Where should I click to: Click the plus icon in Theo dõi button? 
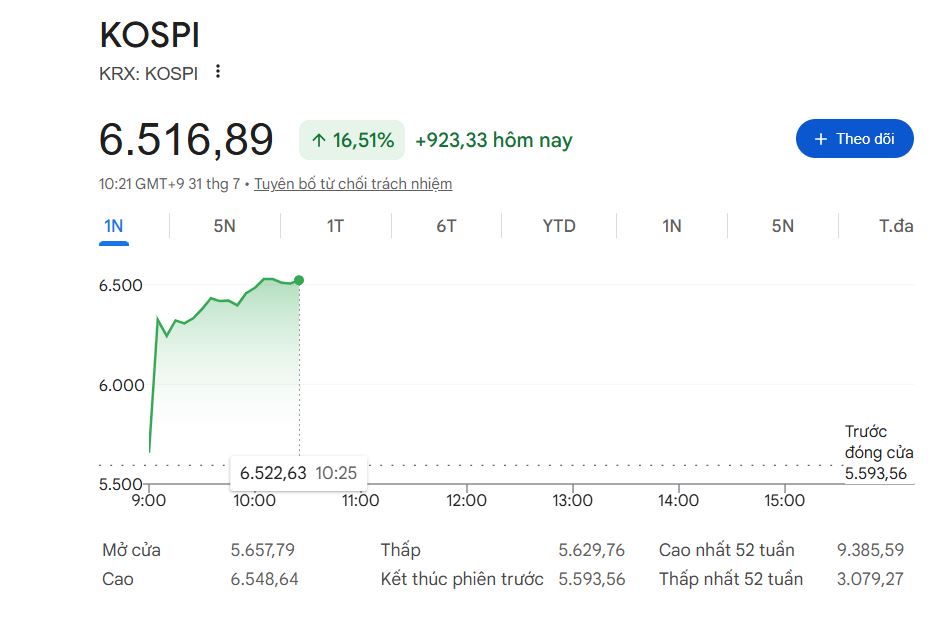tap(821, 139)
